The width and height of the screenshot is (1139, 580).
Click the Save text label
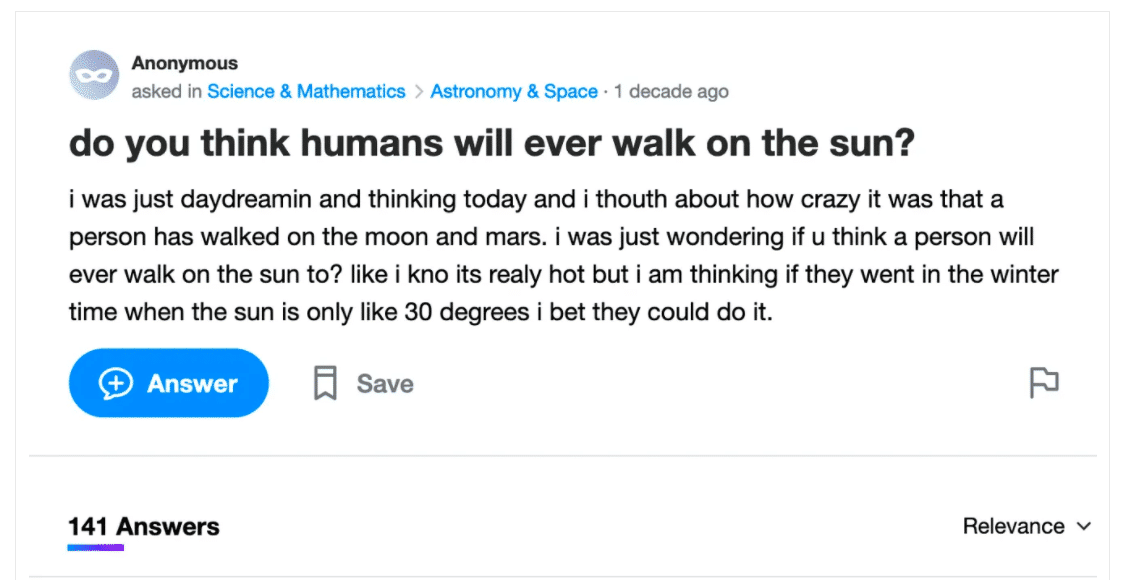[385, 384]
